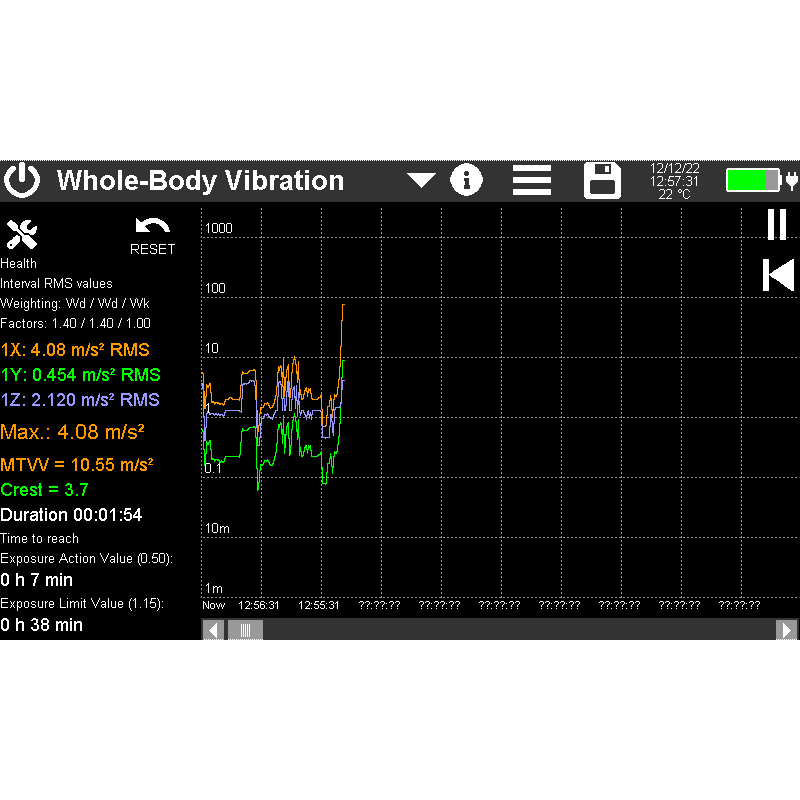800x800 pixels.
Task: Click the scrollbar left arrow
Action: tap(213, 630)
